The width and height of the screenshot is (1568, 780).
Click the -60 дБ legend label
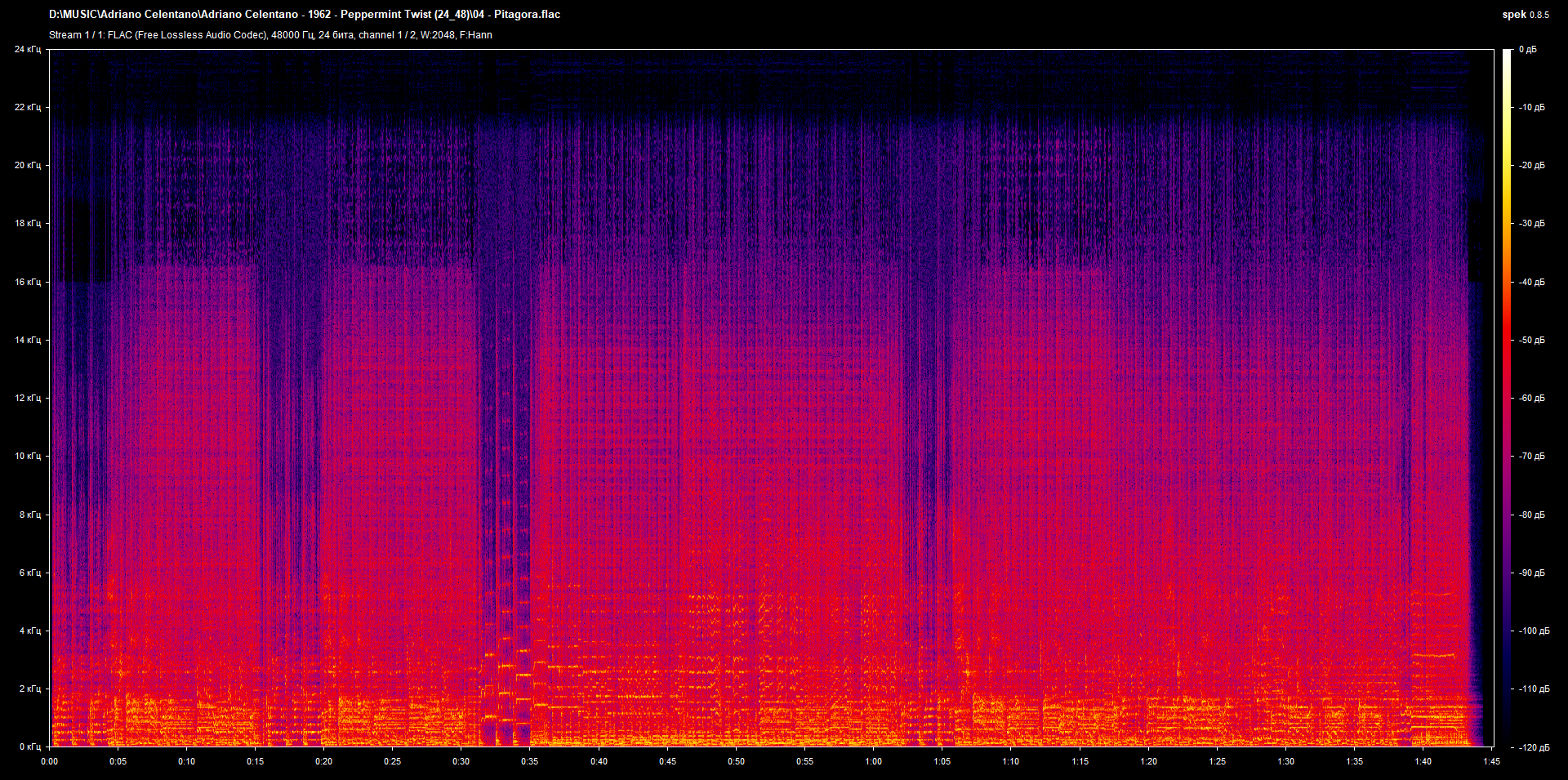1531,398
